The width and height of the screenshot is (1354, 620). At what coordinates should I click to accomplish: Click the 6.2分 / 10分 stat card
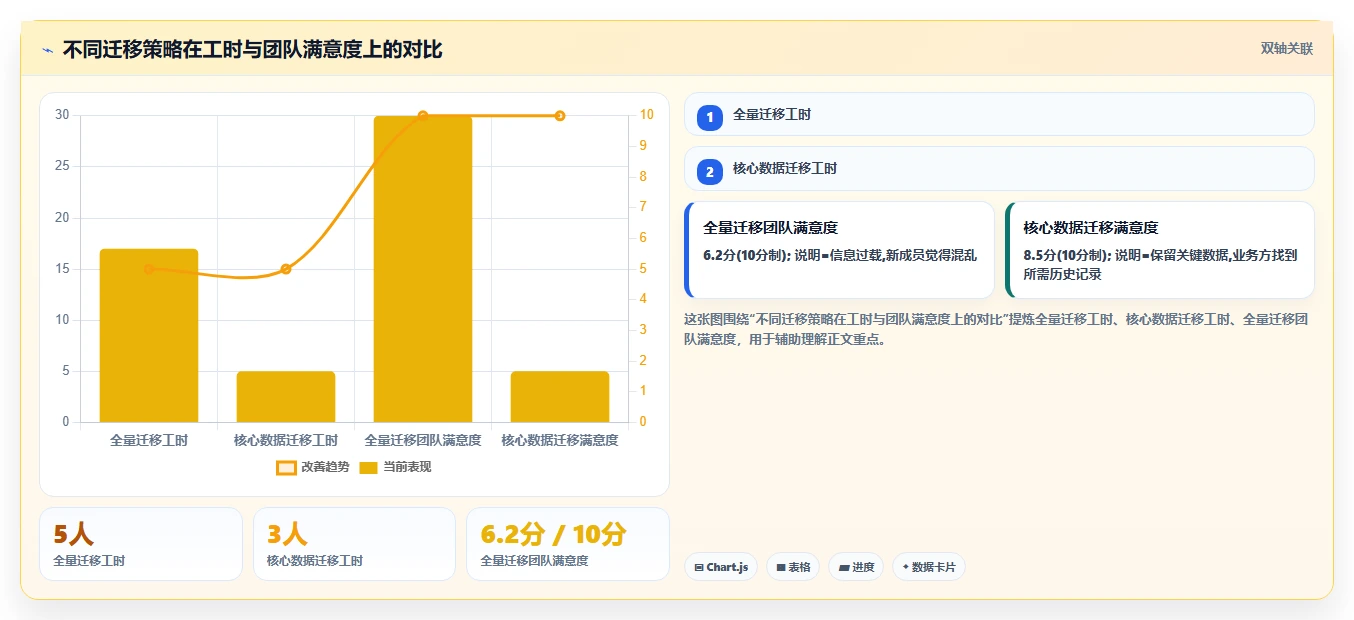[x=568, y=544]
